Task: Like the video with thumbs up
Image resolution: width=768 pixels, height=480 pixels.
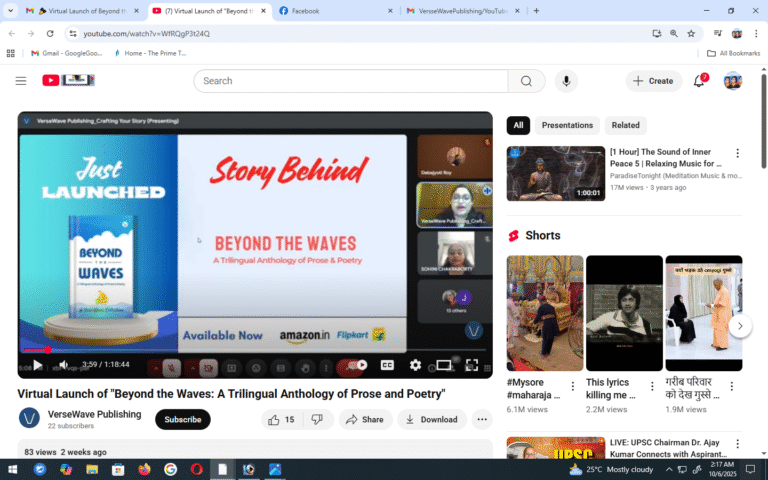Action: pos(275,420)
